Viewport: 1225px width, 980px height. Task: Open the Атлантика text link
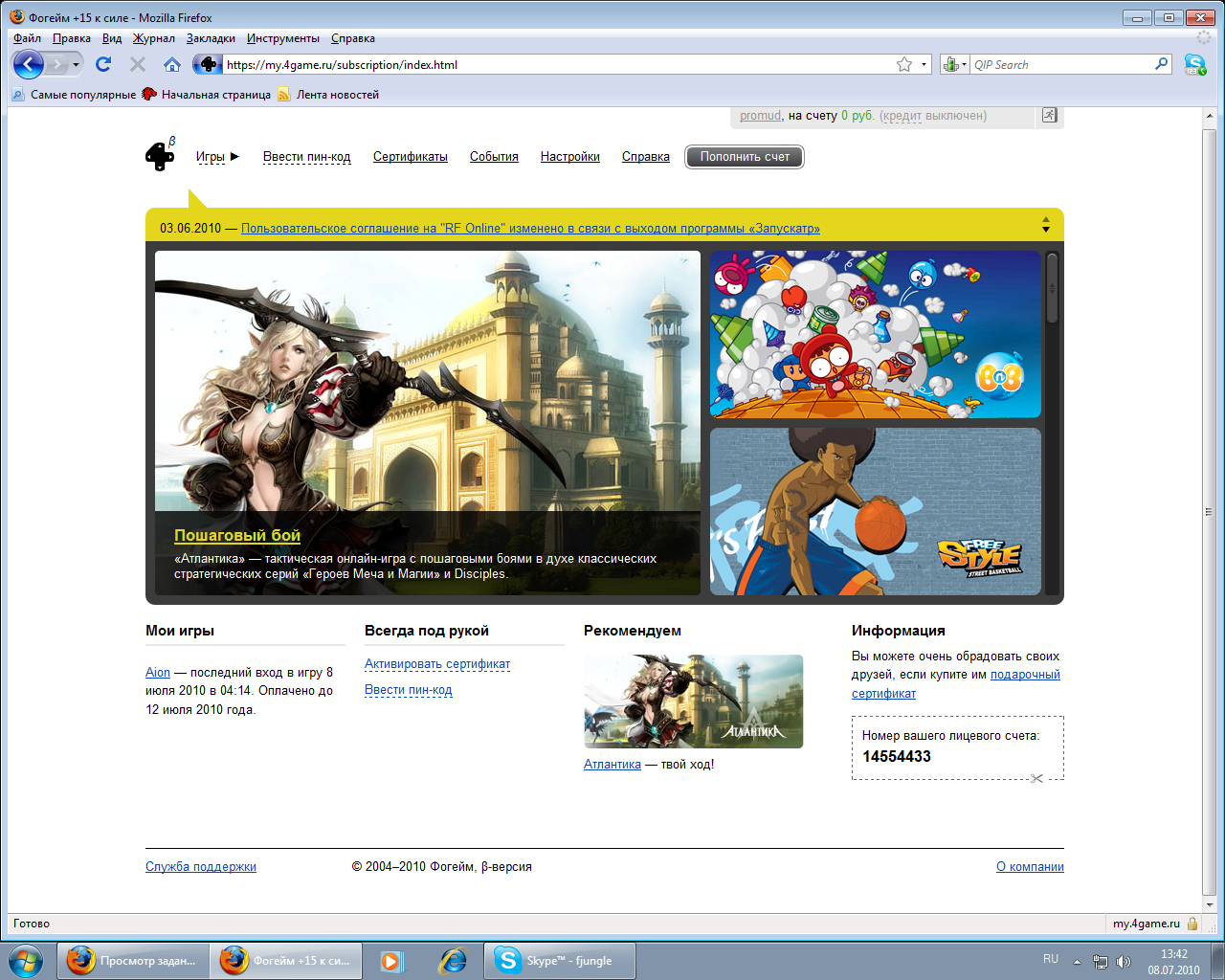pos(612,765)
